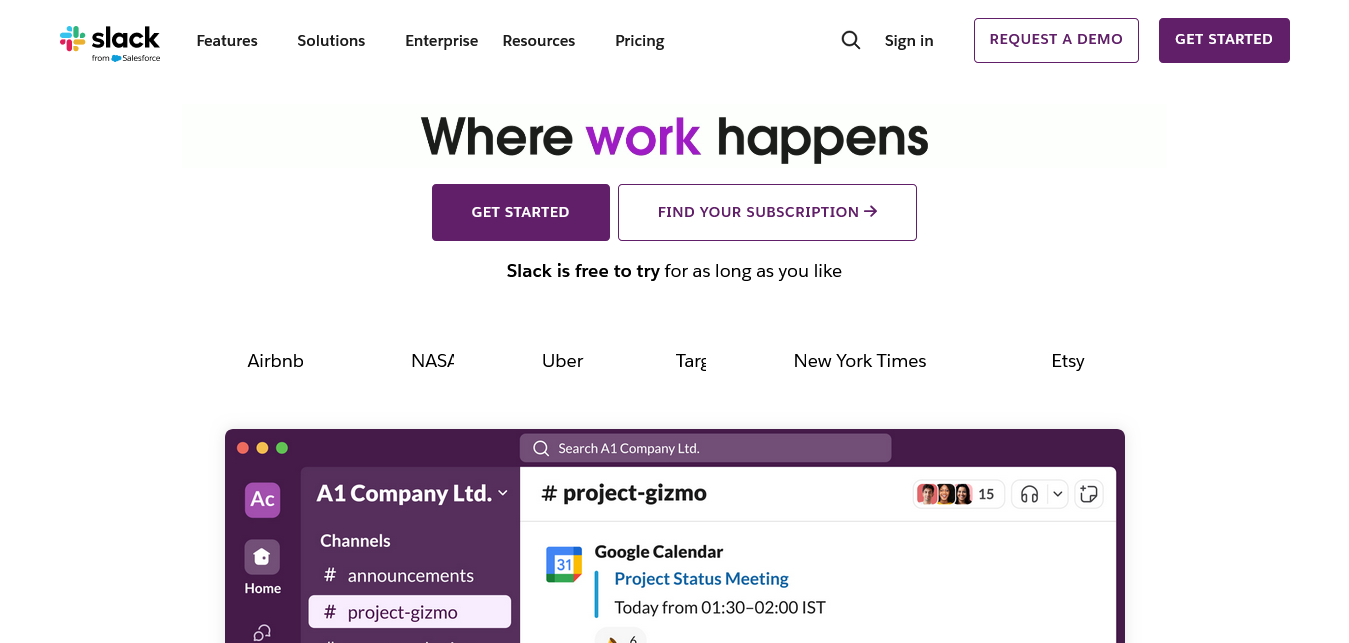Click the Slack logo

110,42
